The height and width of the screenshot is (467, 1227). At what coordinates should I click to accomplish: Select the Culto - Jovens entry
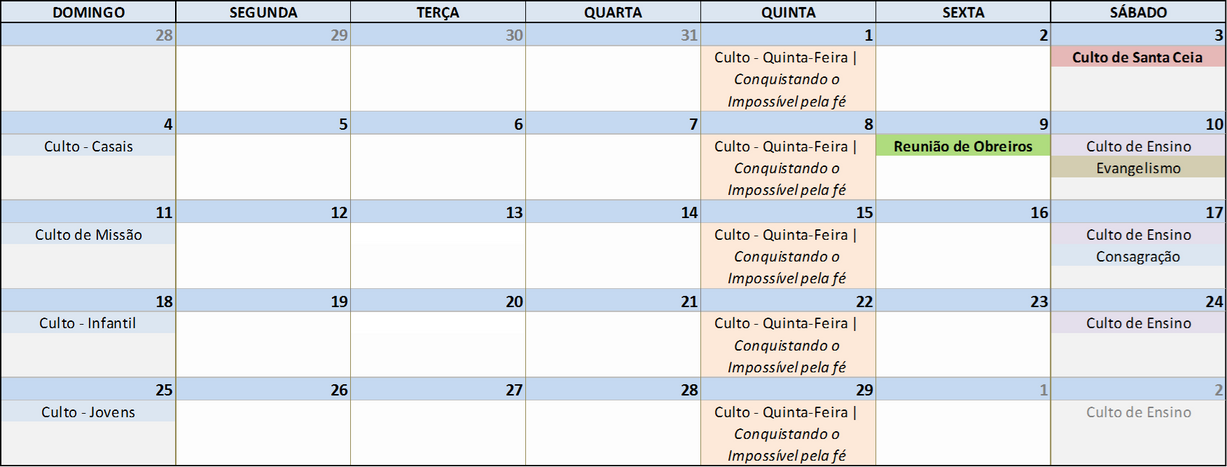(x=88, y=412)
